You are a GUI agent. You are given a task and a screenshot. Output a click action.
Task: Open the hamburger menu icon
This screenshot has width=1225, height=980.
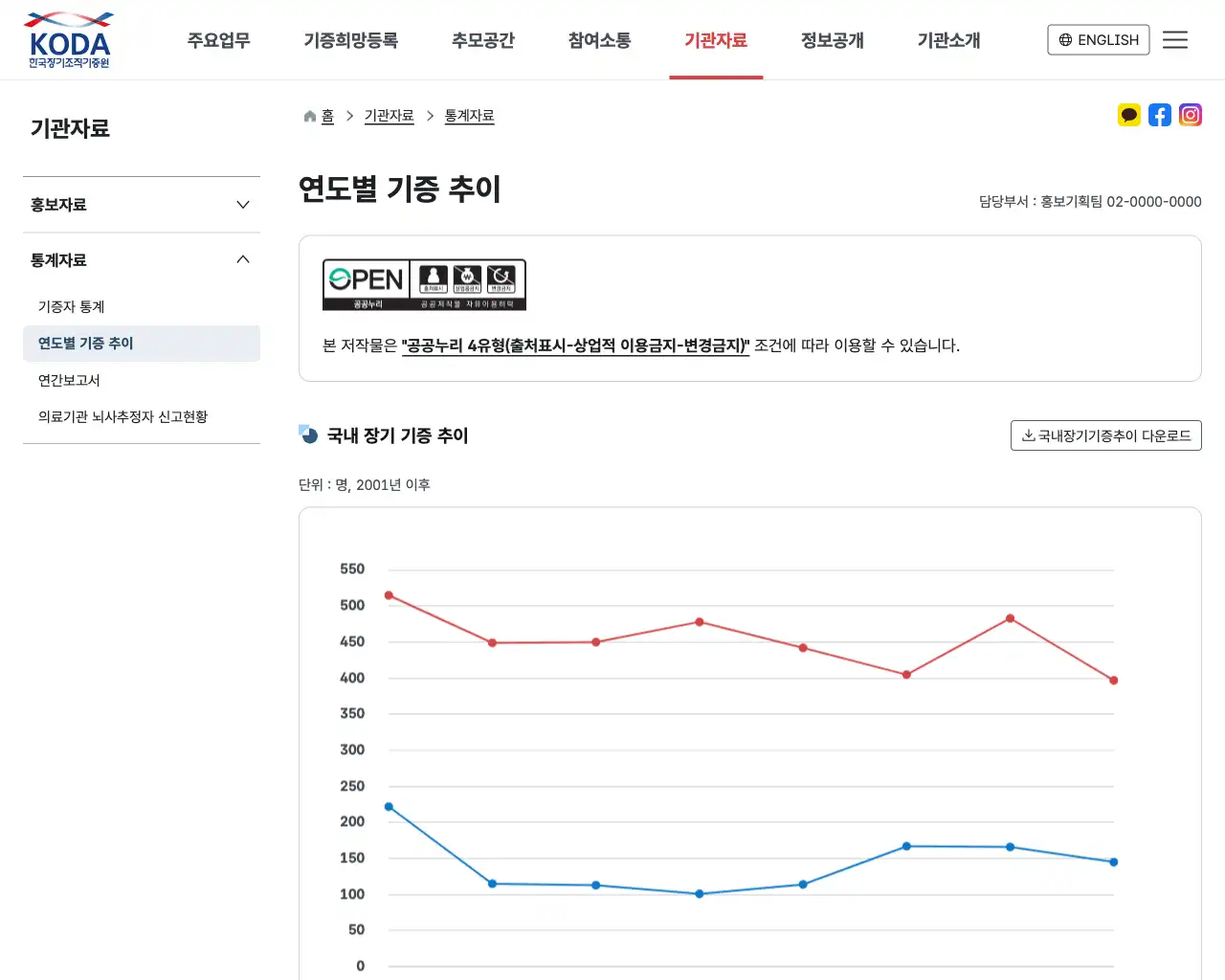1174,39
